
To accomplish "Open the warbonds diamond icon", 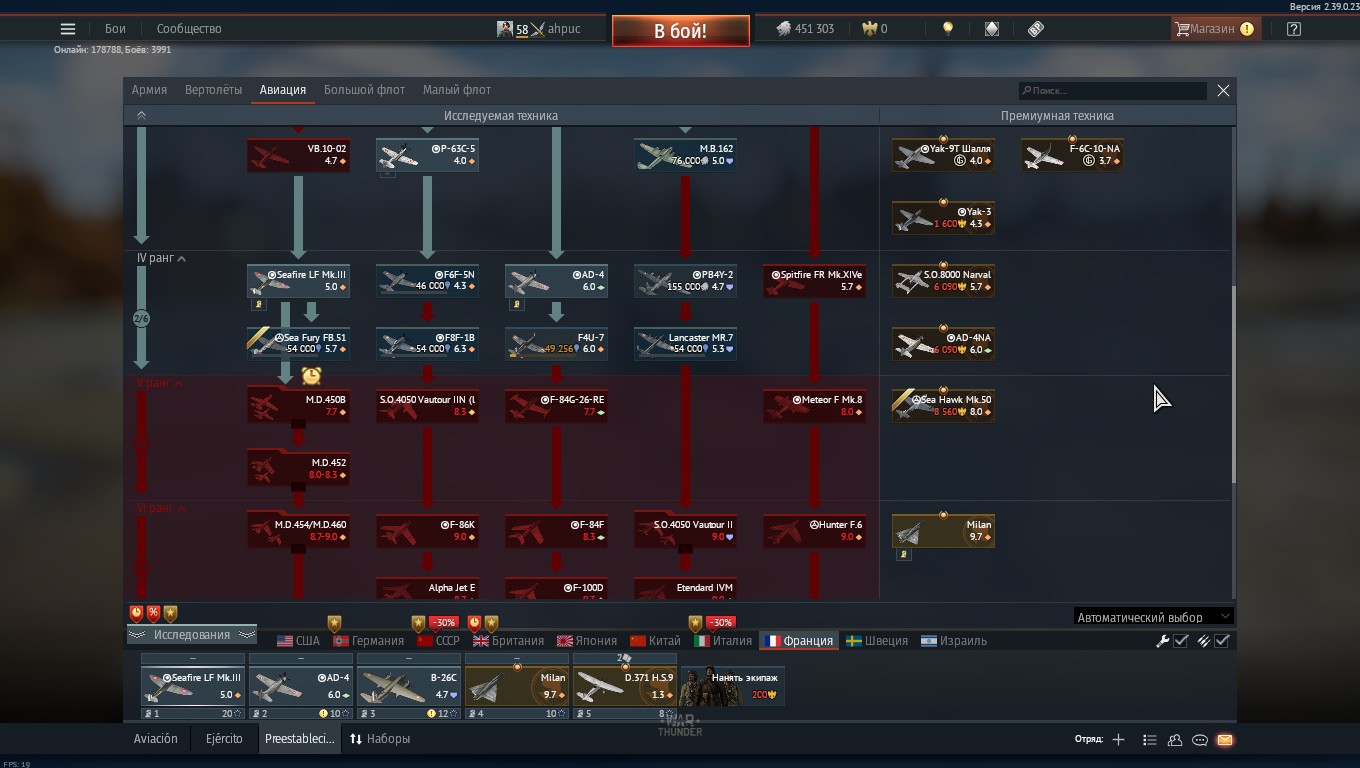I will click(991, 29).
